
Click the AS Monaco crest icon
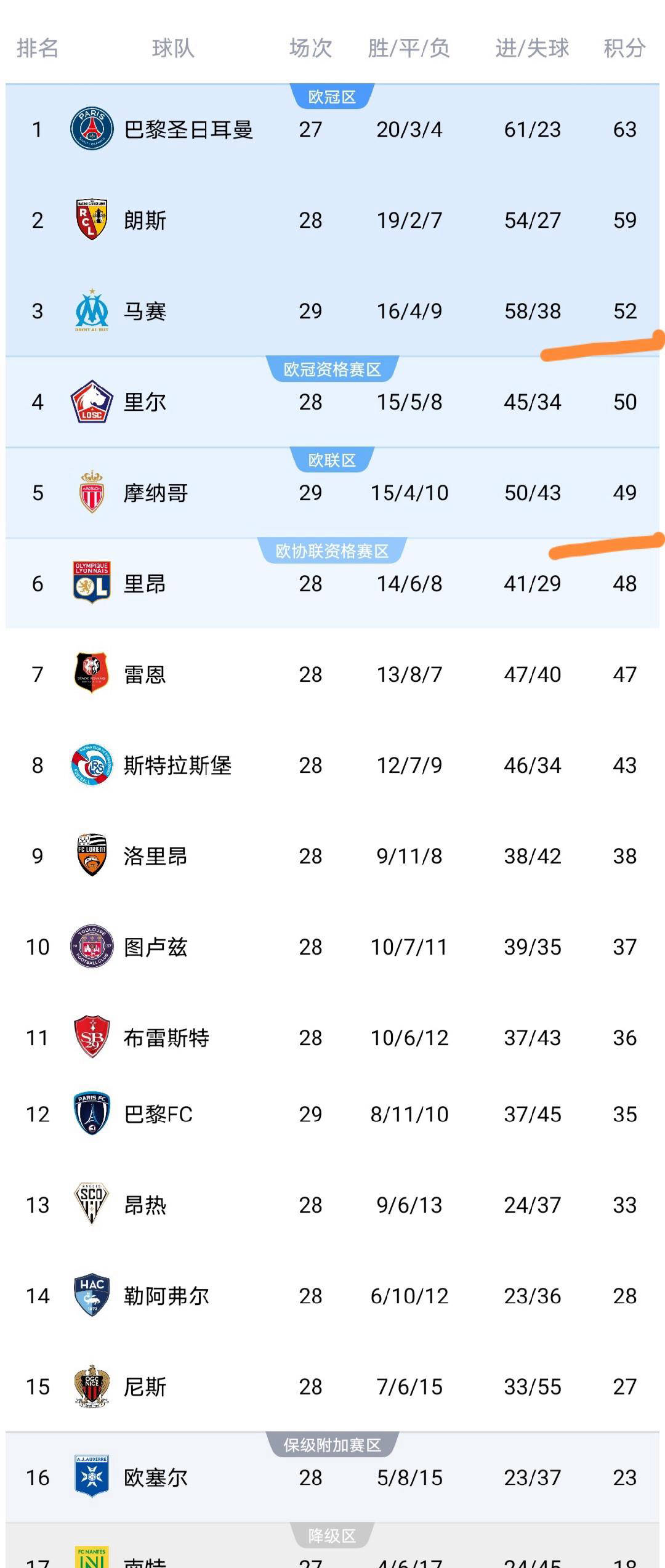click(92, 492)
